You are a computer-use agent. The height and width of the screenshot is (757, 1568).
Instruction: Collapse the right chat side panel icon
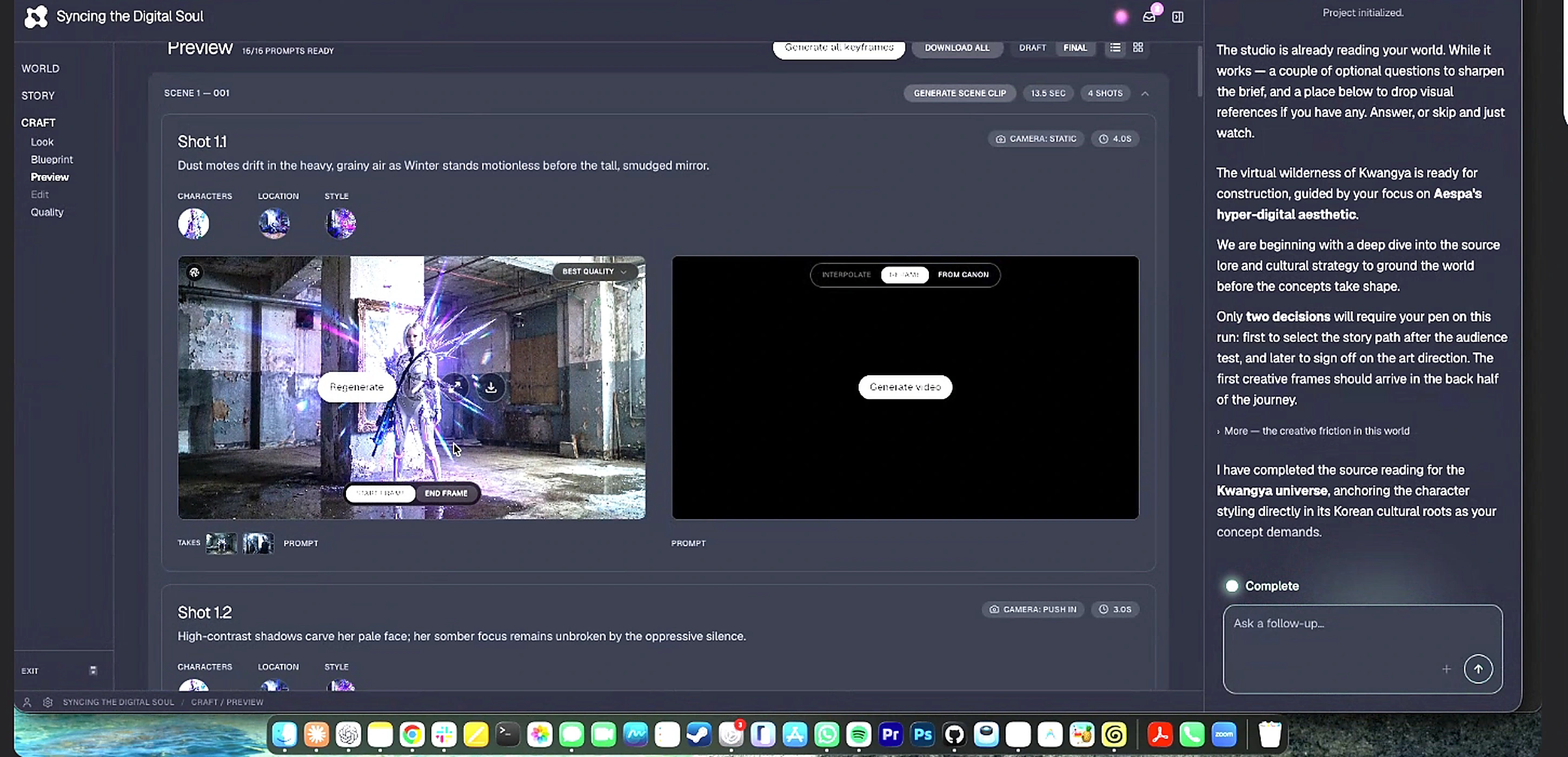click(x=1178, y=17)
